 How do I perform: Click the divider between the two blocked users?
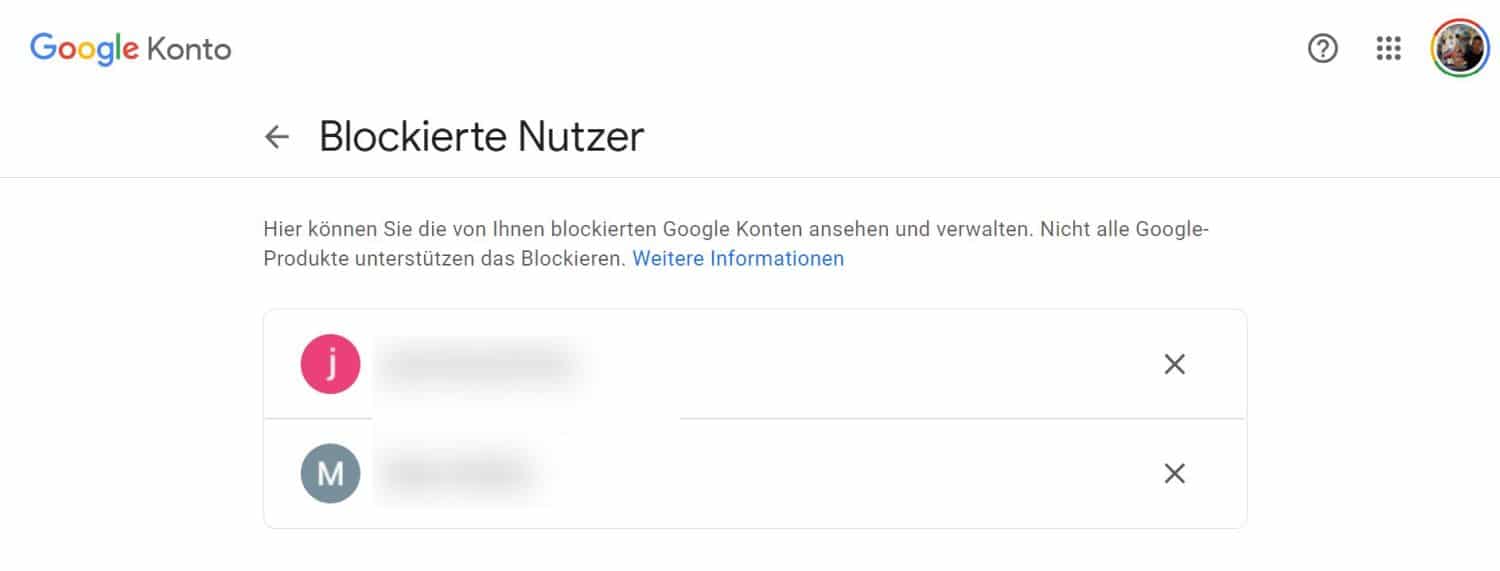tap(900, 418)
